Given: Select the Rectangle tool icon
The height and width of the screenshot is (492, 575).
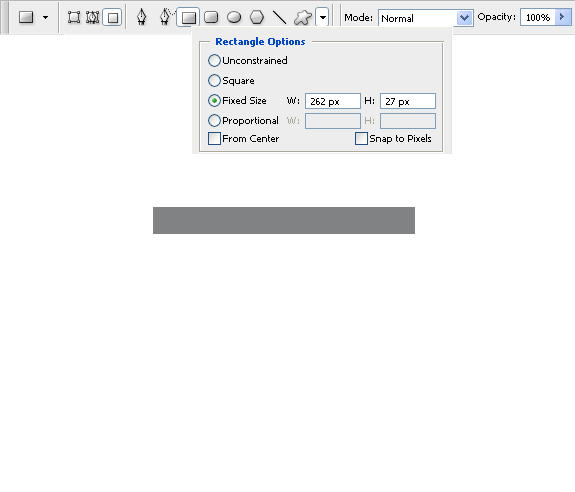Looking at the screenshot, I should pyautogui.click(x=188, y=17).
